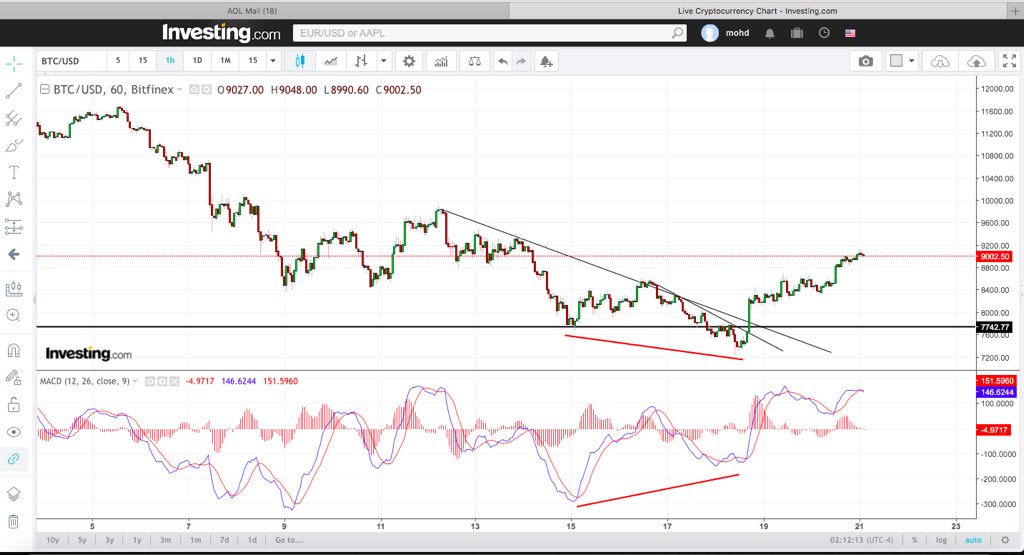
Task: Toggle lock all drawing tools
Action: coord(14,405)
